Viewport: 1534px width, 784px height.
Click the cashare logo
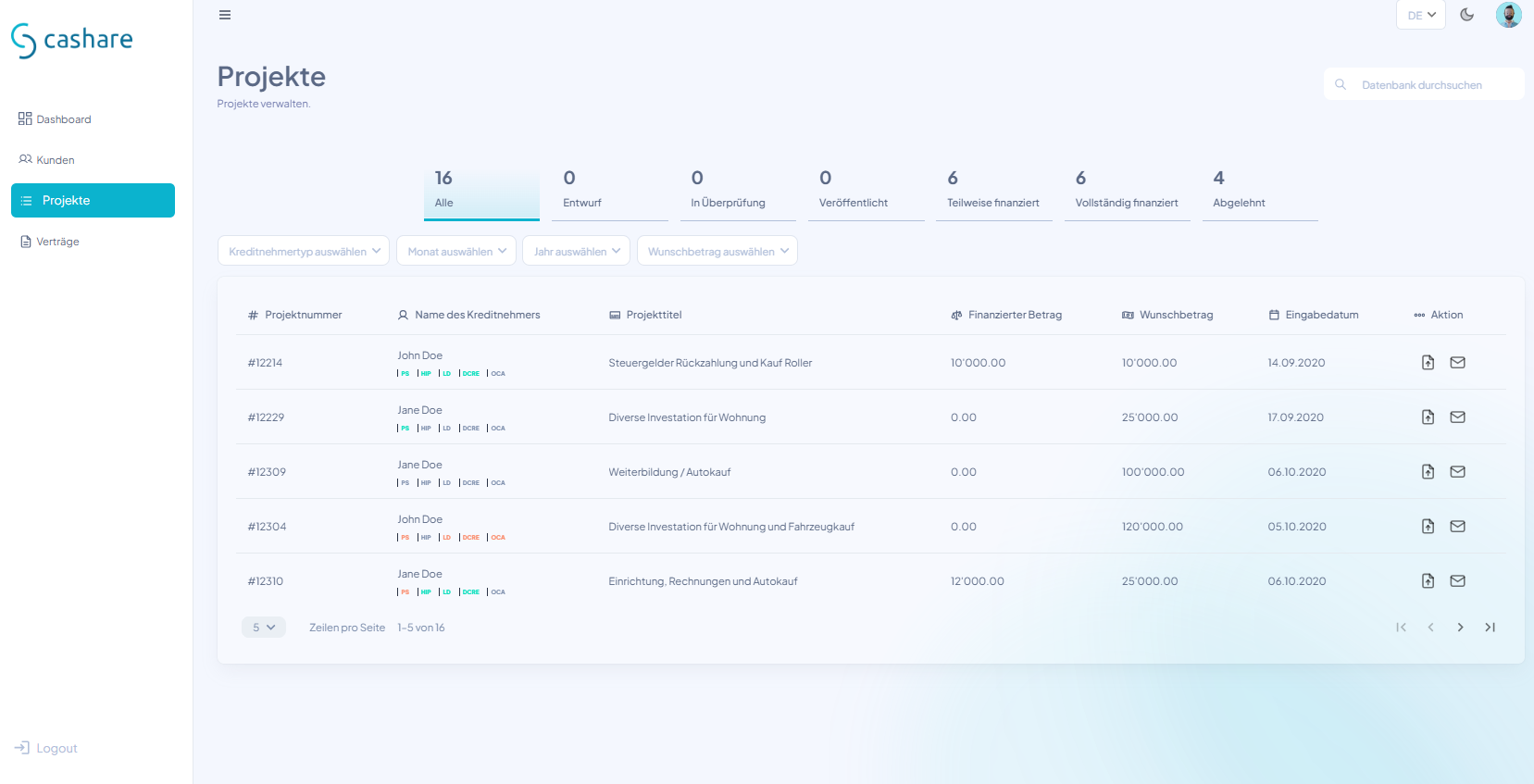pos(72,40)
